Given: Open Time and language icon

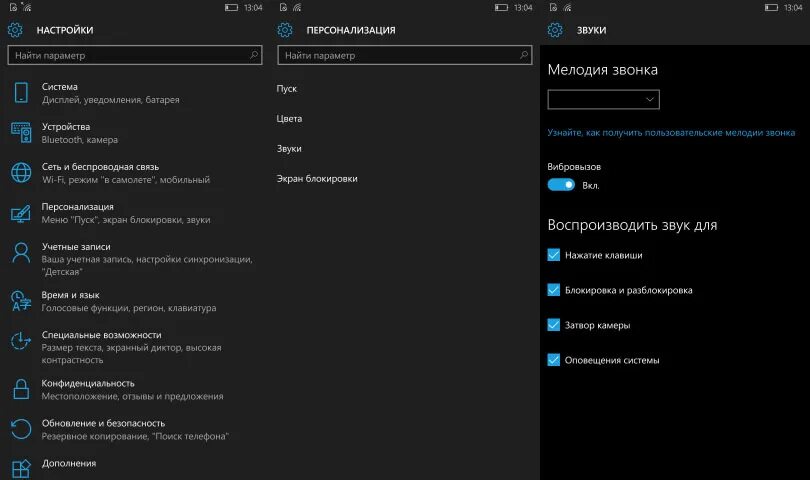Looking at the screenshot, I should [21, 301].
